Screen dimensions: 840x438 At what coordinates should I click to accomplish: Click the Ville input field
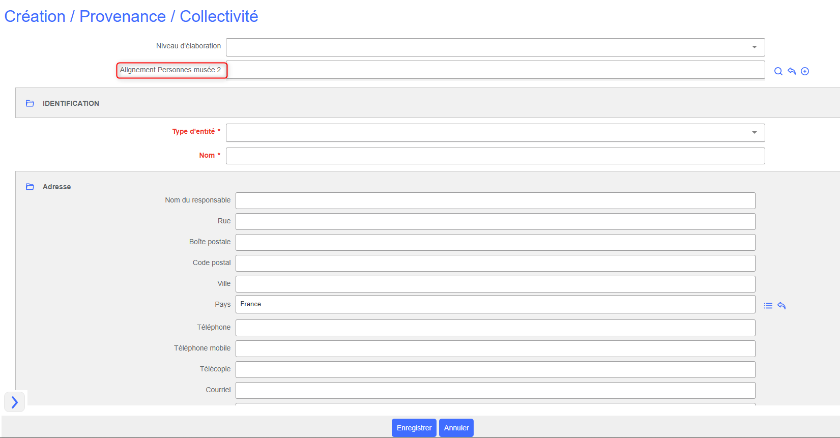pyautogui.click(x=495, y=284)
